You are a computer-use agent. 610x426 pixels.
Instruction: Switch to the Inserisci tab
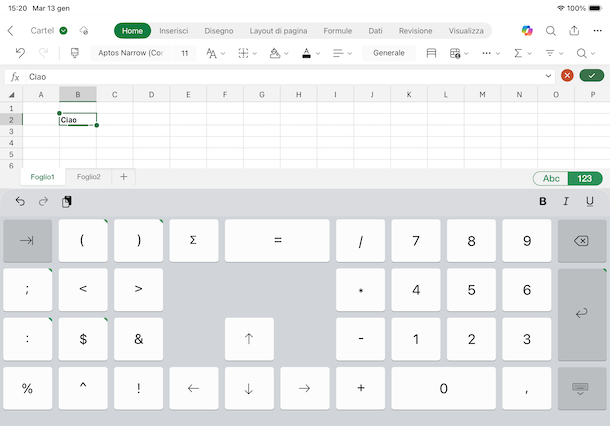(x=174, y=31)
